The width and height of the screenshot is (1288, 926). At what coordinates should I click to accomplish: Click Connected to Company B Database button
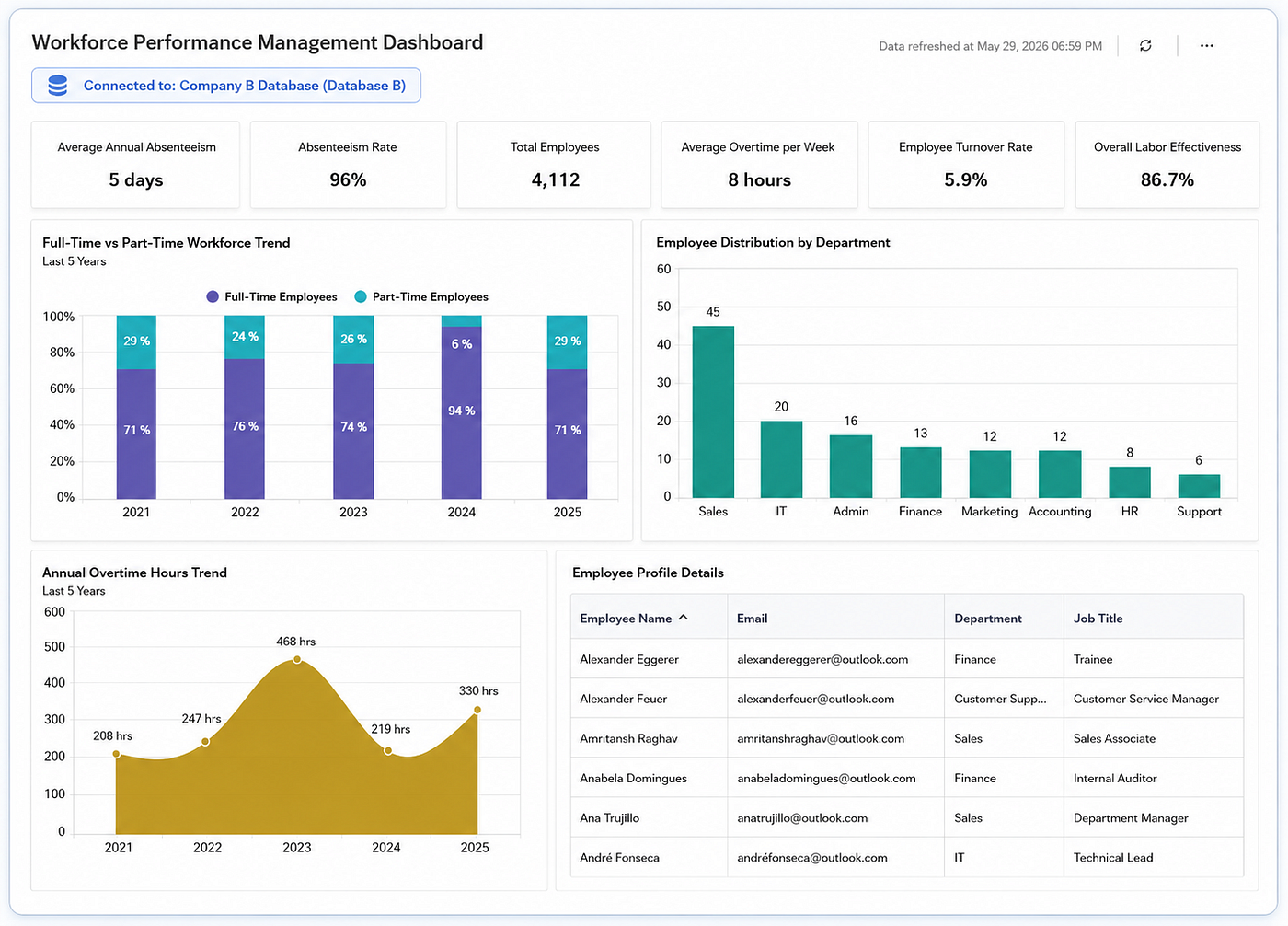pyautogui.click(x=226, y=86)
